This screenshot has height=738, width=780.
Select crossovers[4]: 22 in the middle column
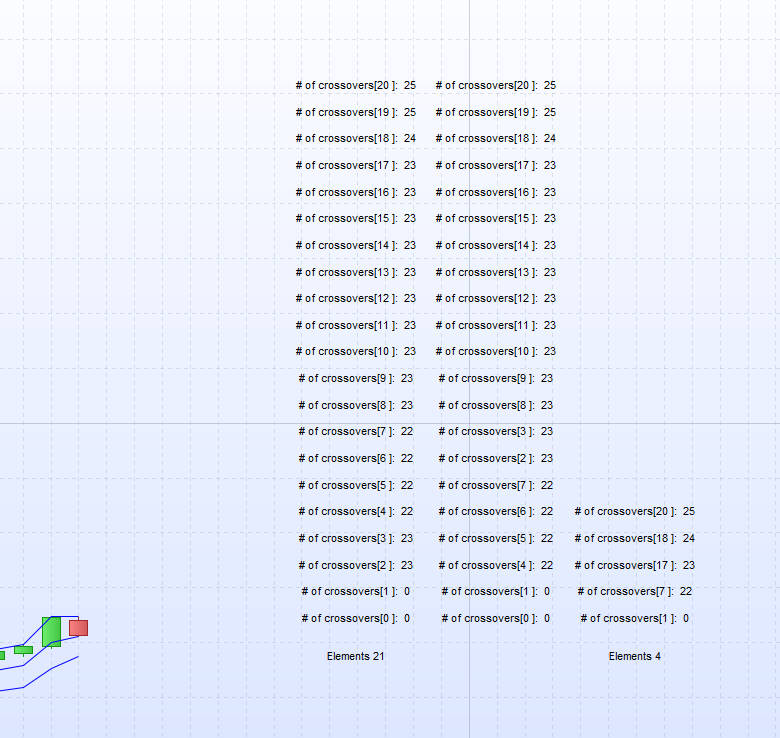[495, 565]
